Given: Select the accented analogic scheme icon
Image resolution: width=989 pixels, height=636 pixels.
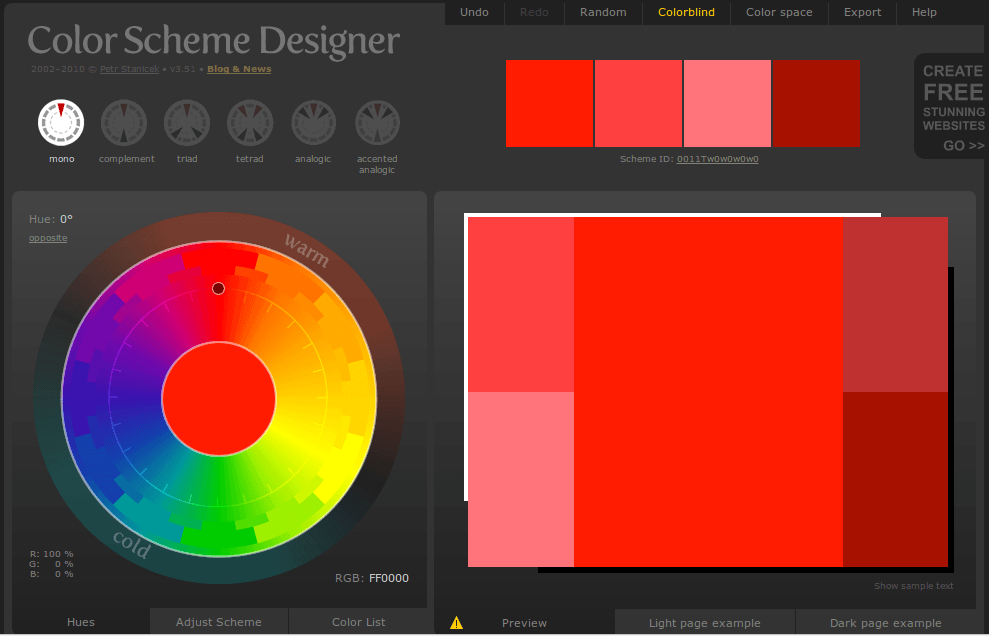Looking at the screenshot, I should 377,122.
